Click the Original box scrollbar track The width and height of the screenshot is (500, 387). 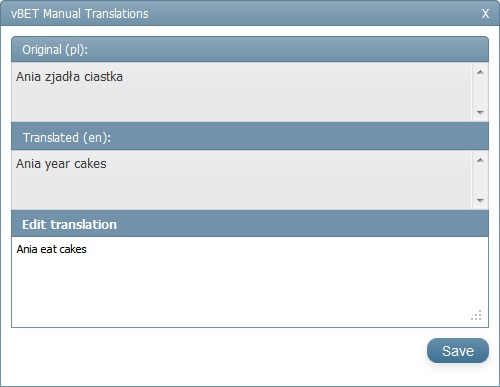480,92
